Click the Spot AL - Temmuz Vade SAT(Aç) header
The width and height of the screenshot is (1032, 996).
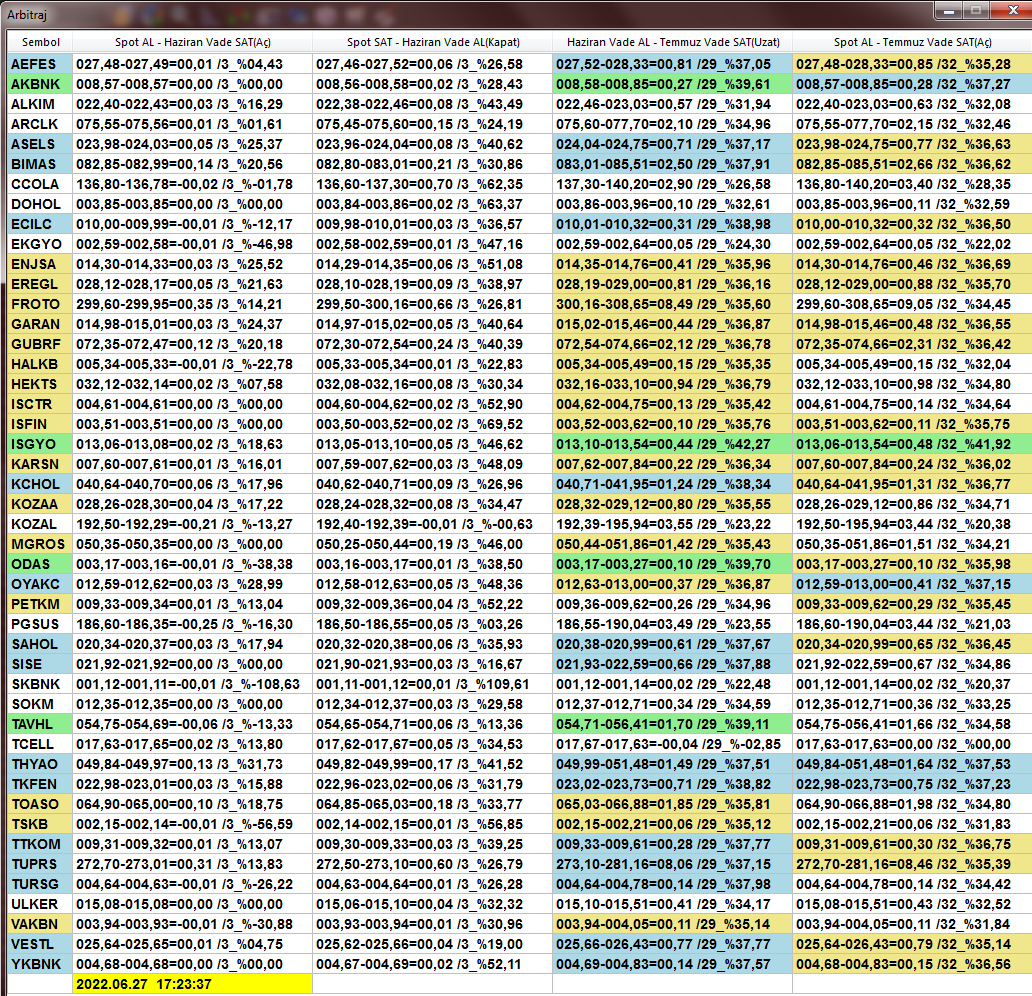click(x=912, y=42)
